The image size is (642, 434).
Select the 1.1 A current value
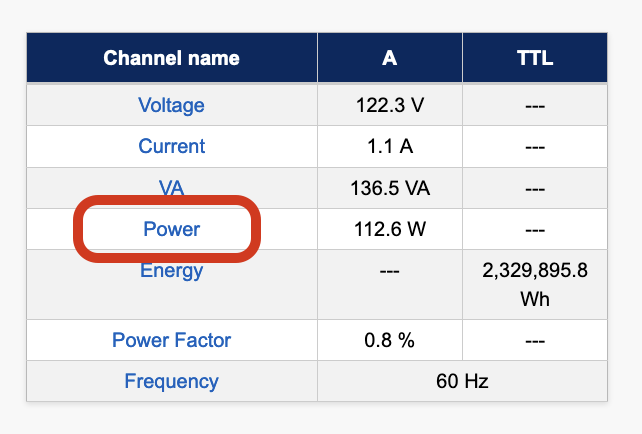point(390,146)
